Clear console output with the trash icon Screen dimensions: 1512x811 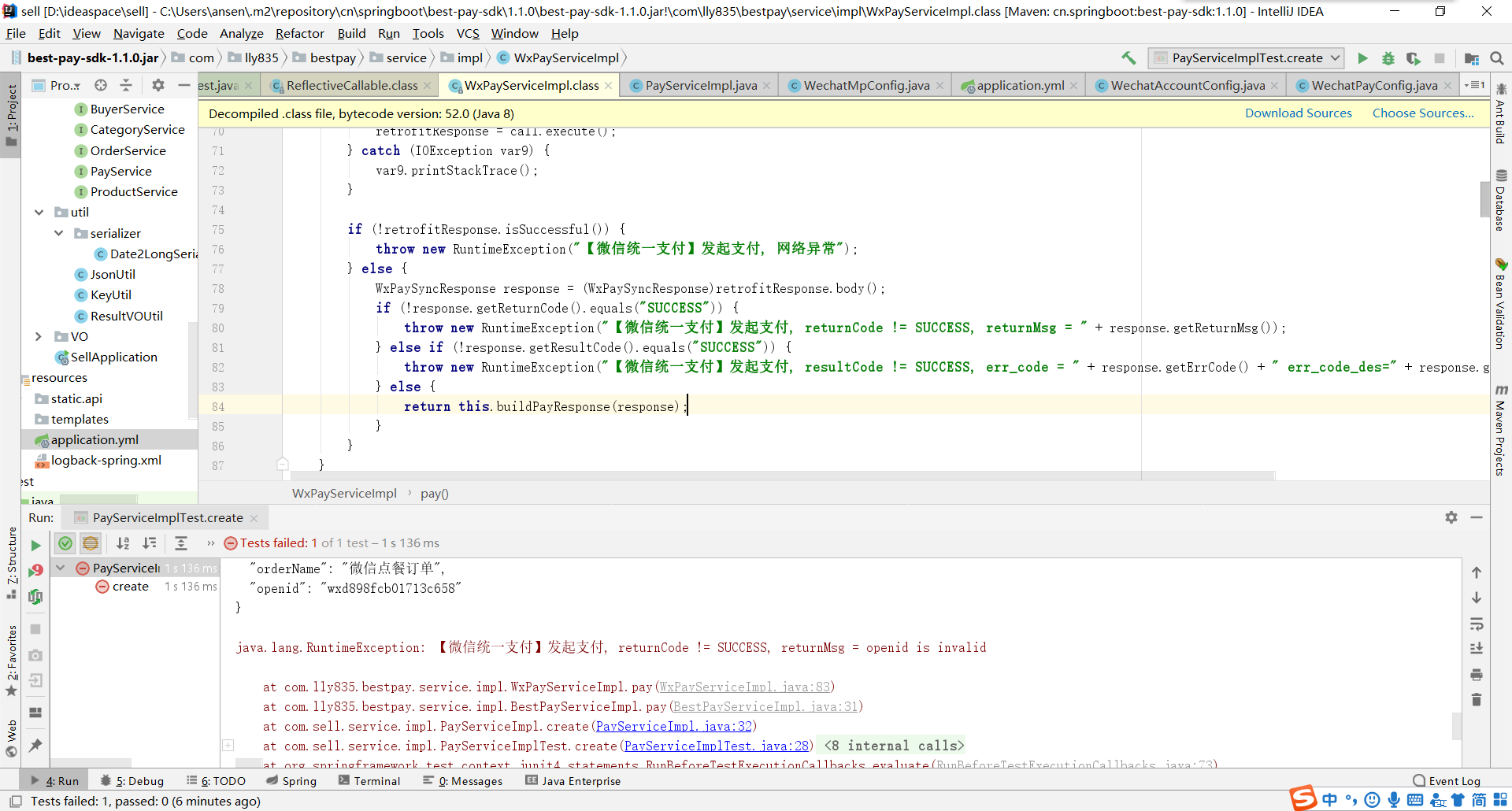click(x=1477, y=700)
